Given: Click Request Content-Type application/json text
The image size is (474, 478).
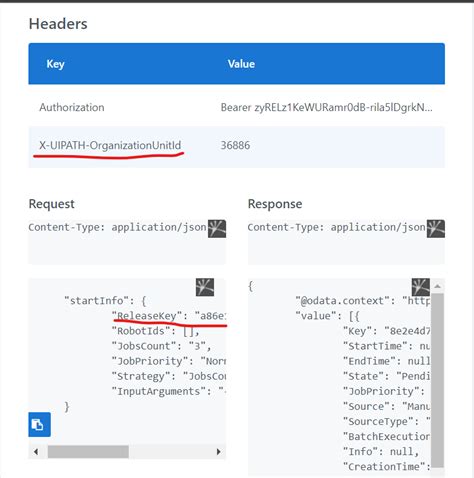Looking at the screenshot, I should (117, 227).
